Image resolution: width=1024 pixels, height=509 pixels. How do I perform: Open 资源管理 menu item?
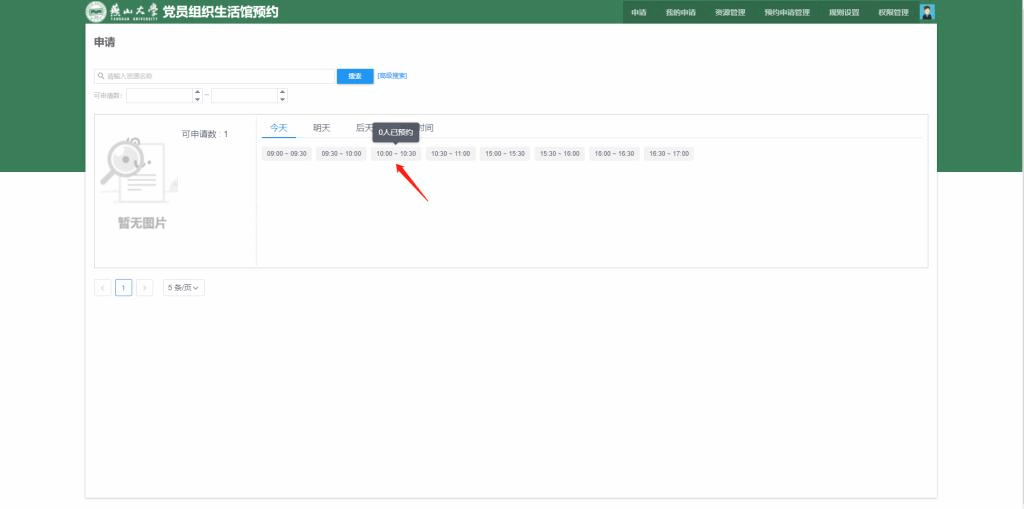click(730, 12)
